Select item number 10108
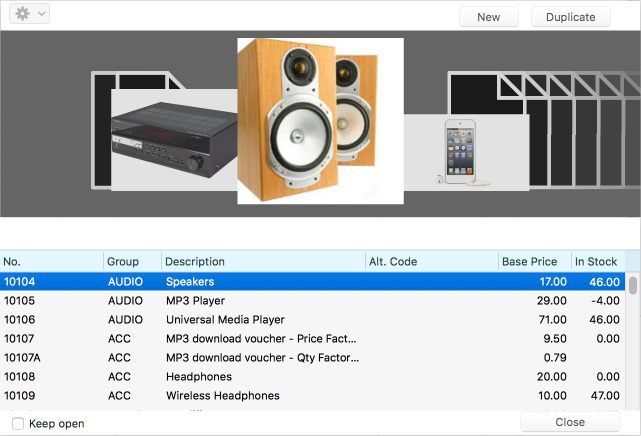The width and height of the screenshot is (641, 436). click(19, 377)
